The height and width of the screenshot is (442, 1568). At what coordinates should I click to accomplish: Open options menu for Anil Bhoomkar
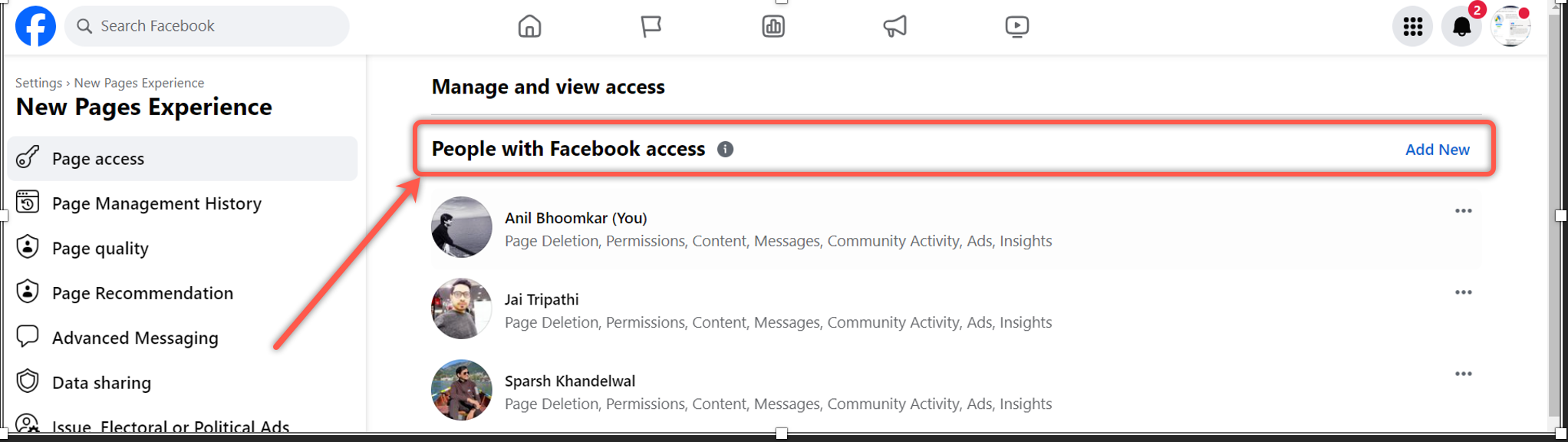coord(1463,211)
